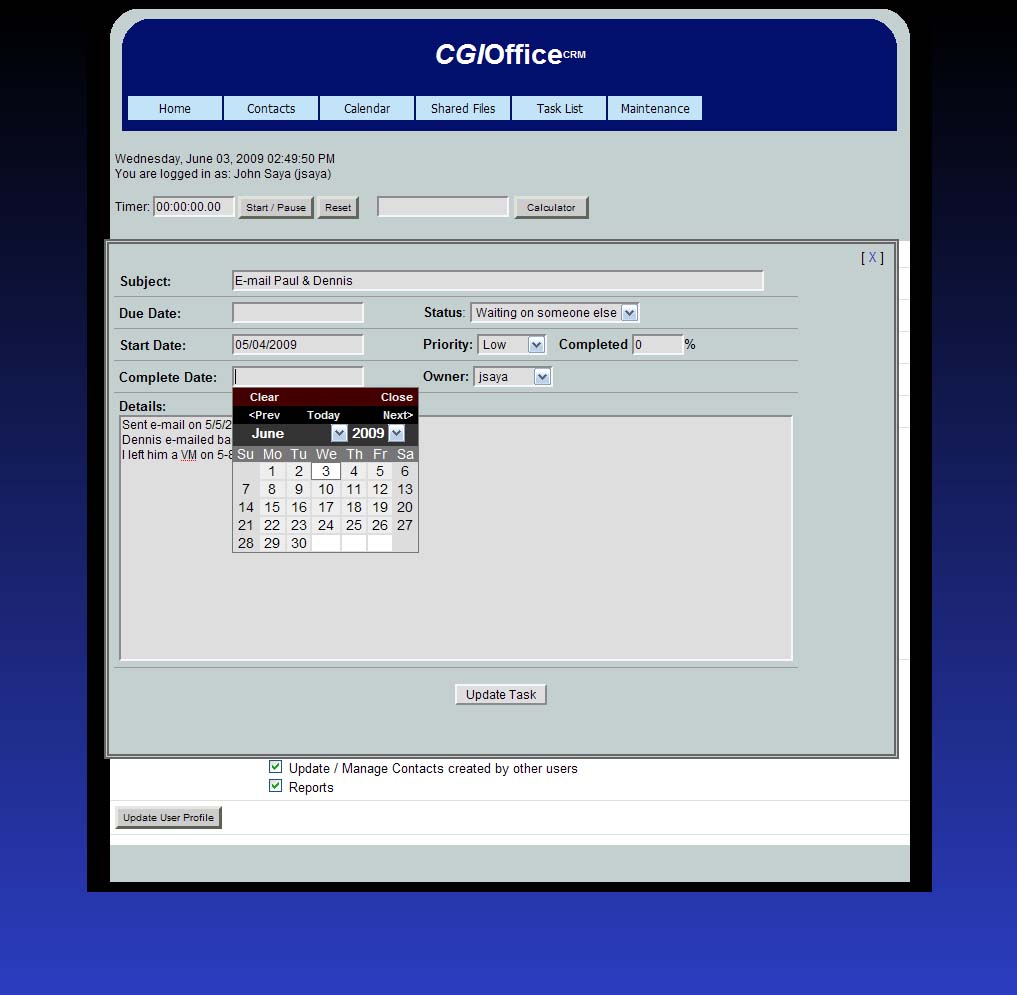Choose June 6 in the calendar
Screen dimensions: 1017x995
(x=405, y=472)
